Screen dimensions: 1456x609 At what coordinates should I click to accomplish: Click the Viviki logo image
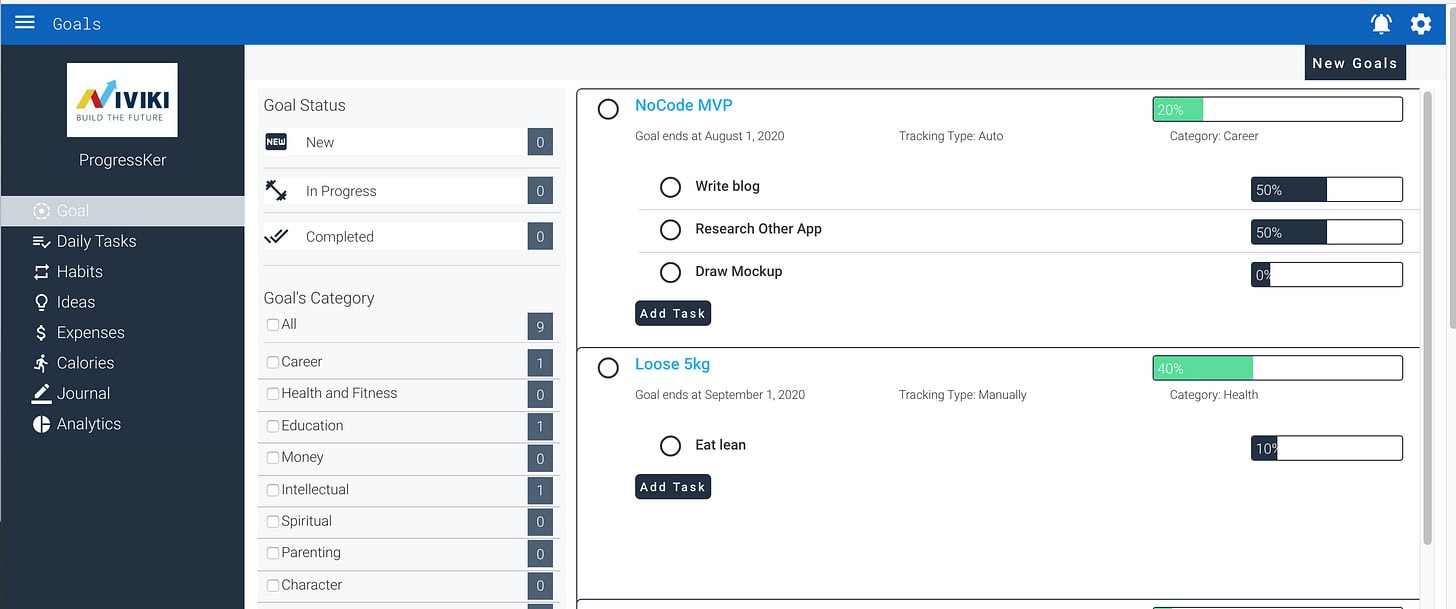(x=122, y=100)
